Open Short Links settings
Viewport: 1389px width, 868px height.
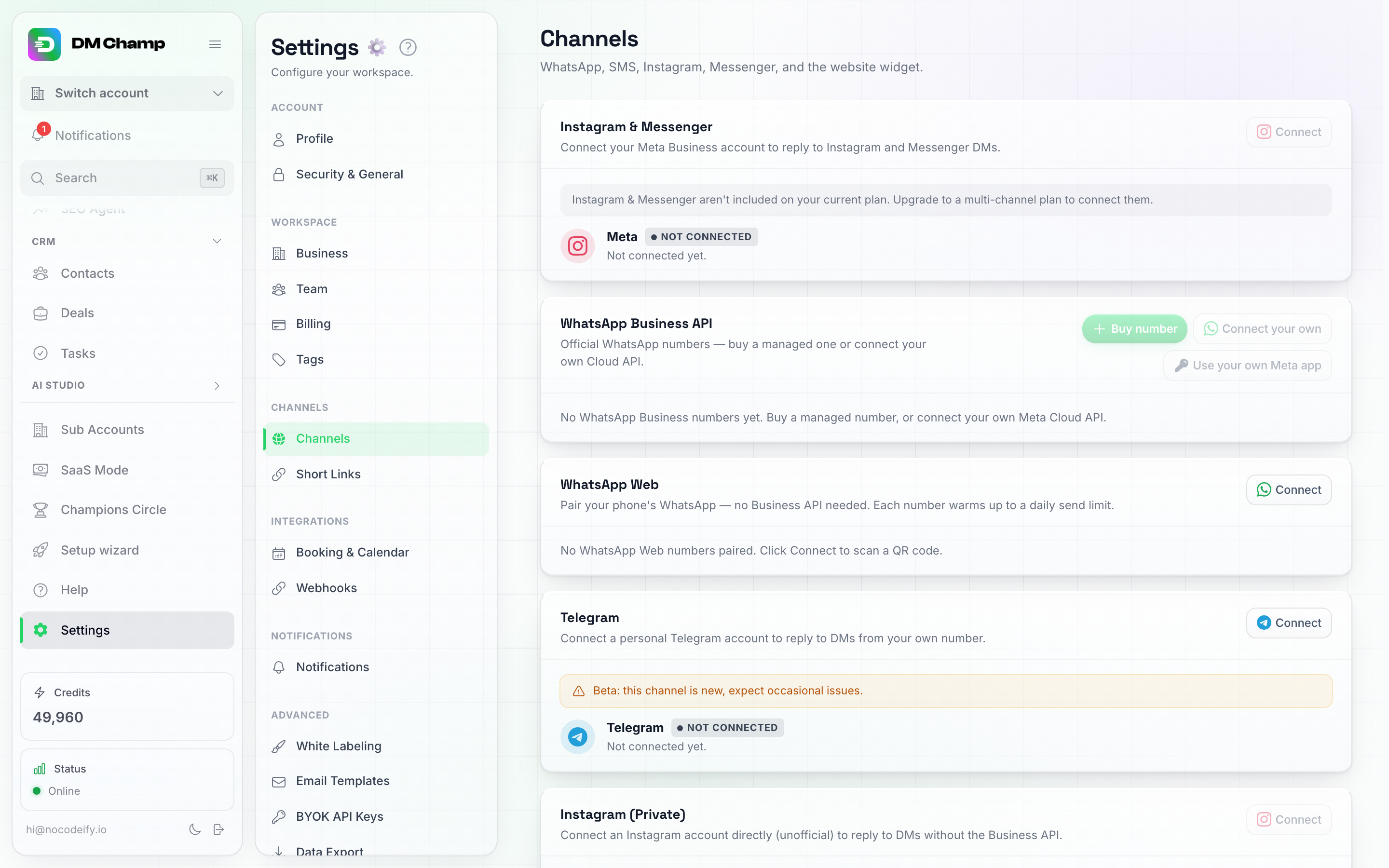pyautogui.click(x=376, y=474)
